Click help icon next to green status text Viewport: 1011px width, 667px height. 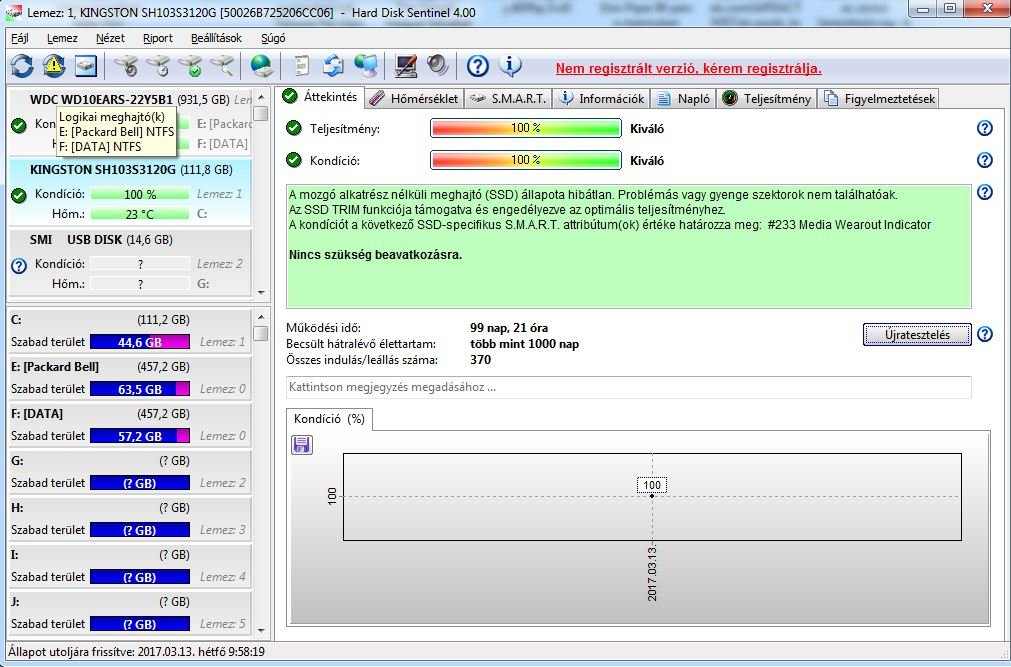pos(985,192)
